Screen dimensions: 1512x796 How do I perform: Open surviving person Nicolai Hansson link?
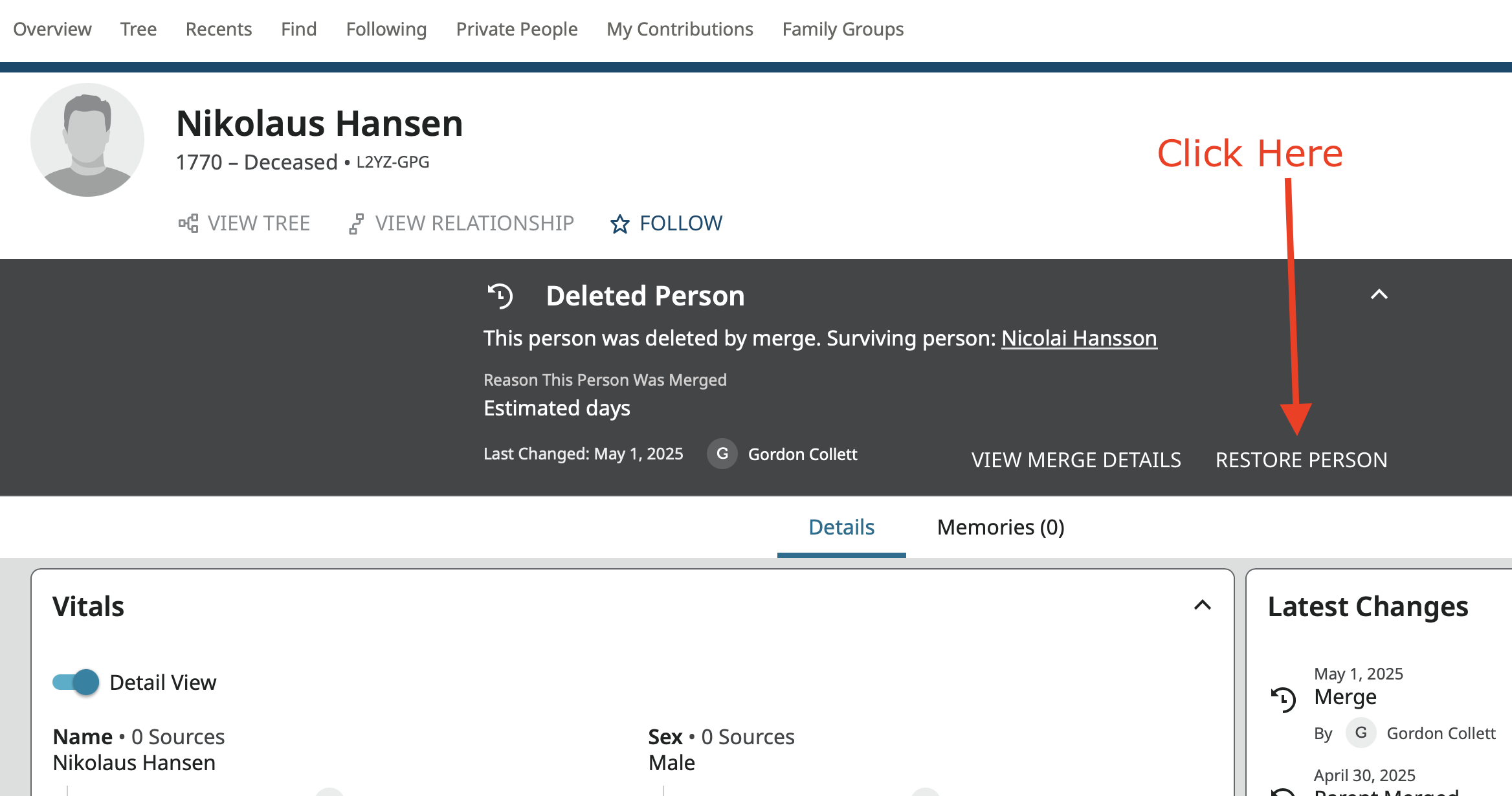pyautogui.click(x=1079, y=338)
